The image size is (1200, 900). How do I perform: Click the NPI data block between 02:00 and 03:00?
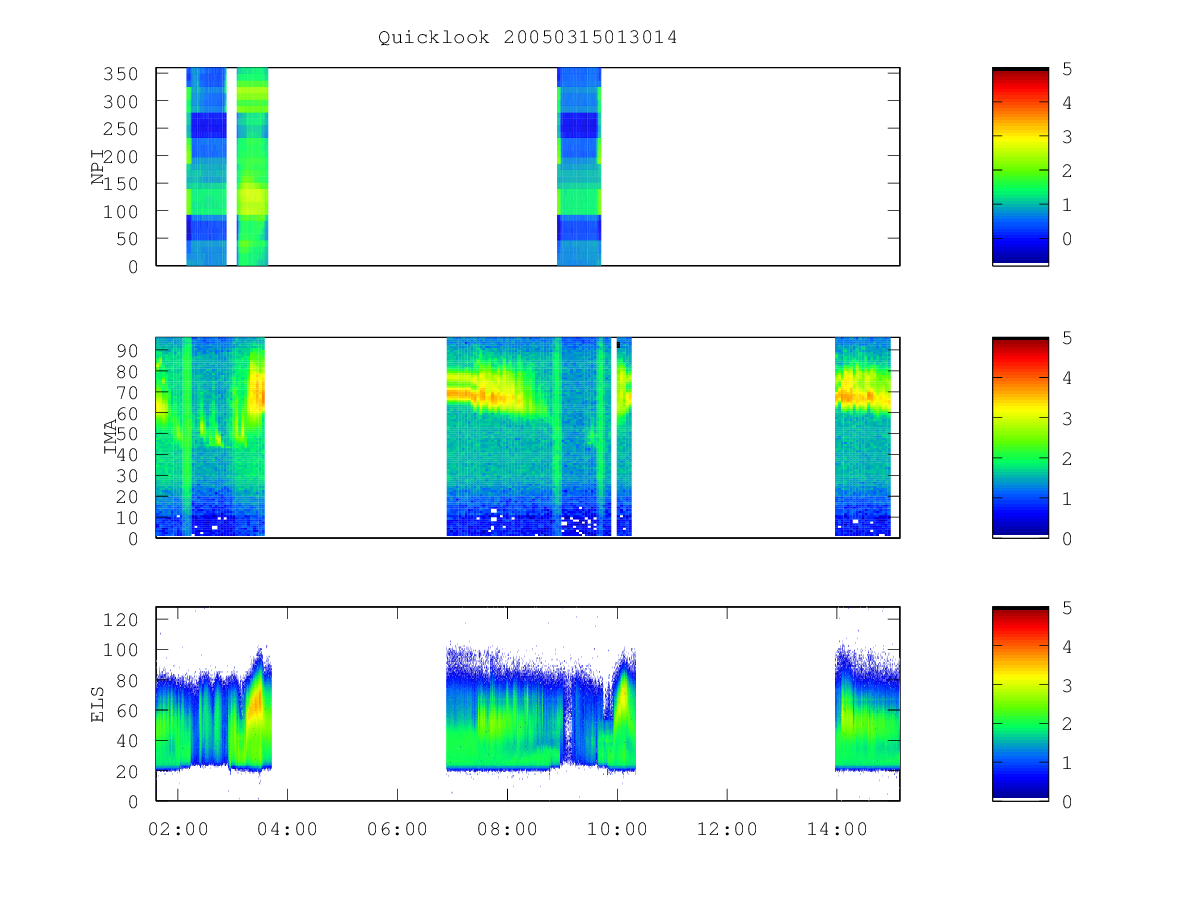pyautogui.click(x=206, y=166)
